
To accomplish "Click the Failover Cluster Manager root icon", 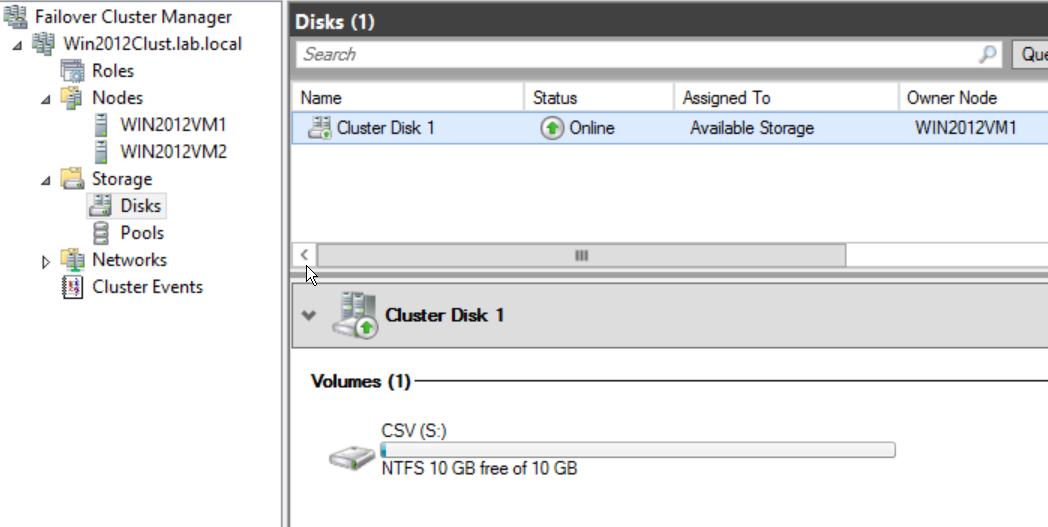I will pos(15,16).
